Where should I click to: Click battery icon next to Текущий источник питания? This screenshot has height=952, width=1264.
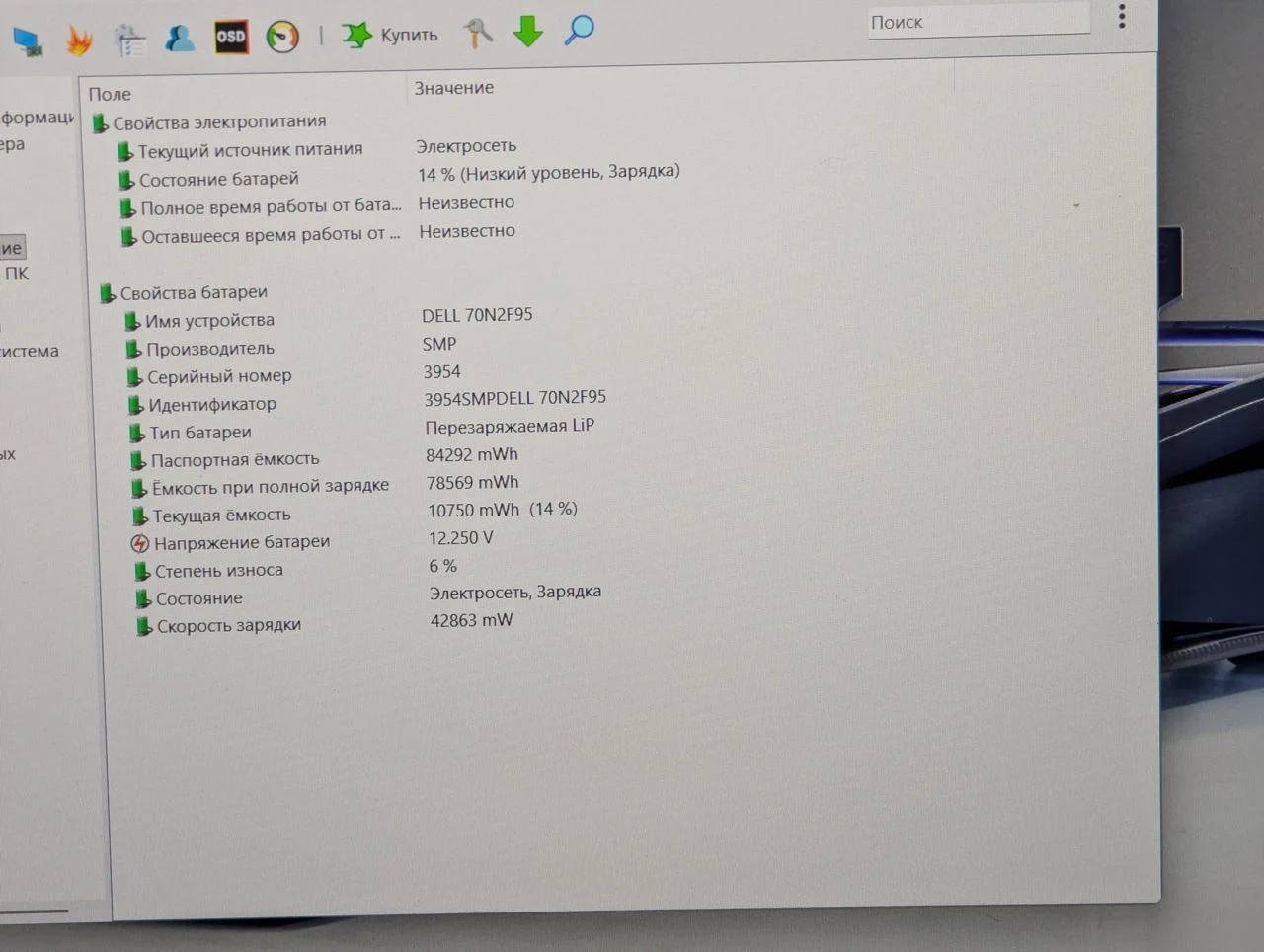[x=125, y=151]
